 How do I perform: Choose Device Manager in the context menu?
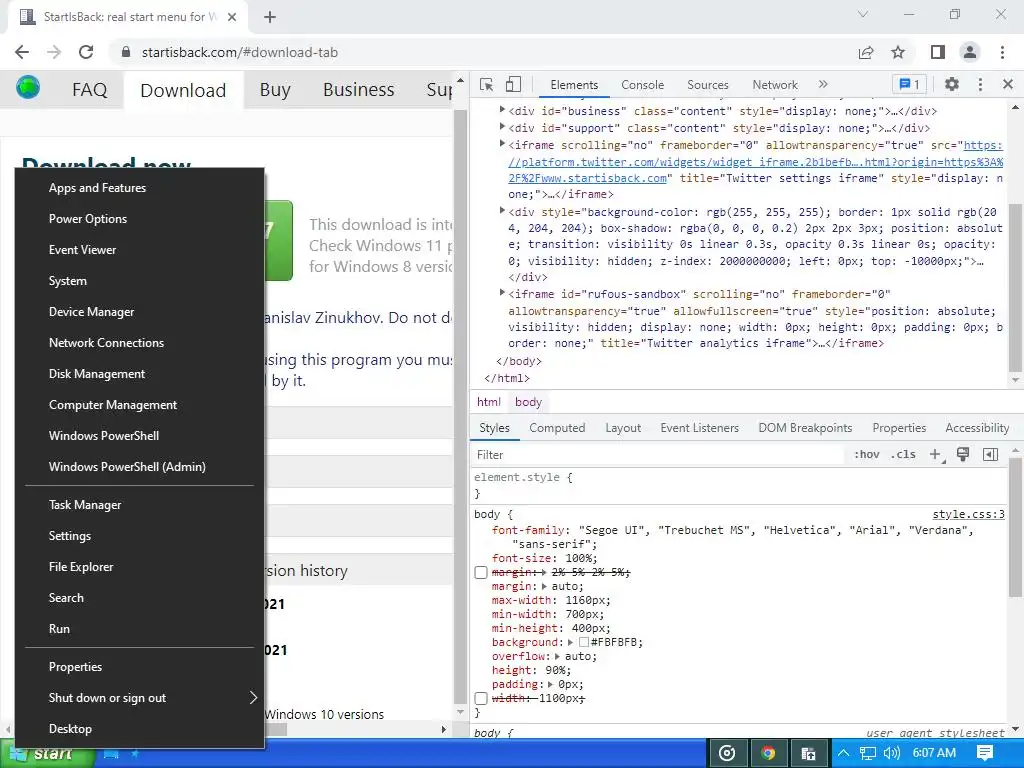coord(139,312)
